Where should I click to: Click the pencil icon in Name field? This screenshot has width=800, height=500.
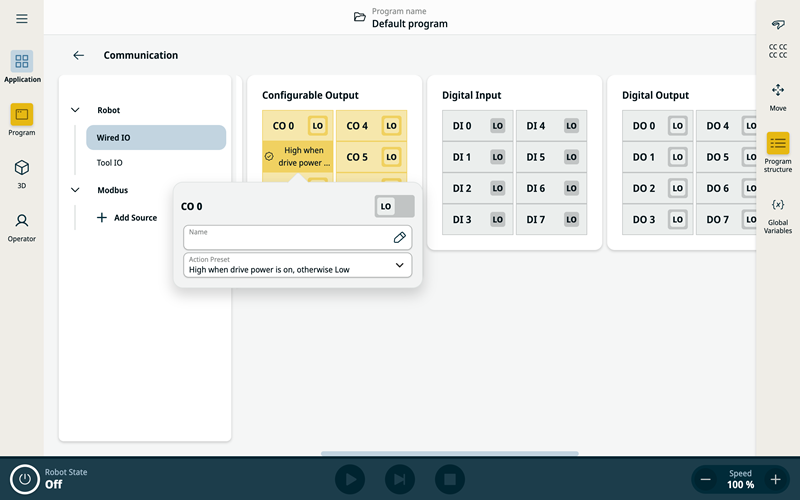pos(399,238)
